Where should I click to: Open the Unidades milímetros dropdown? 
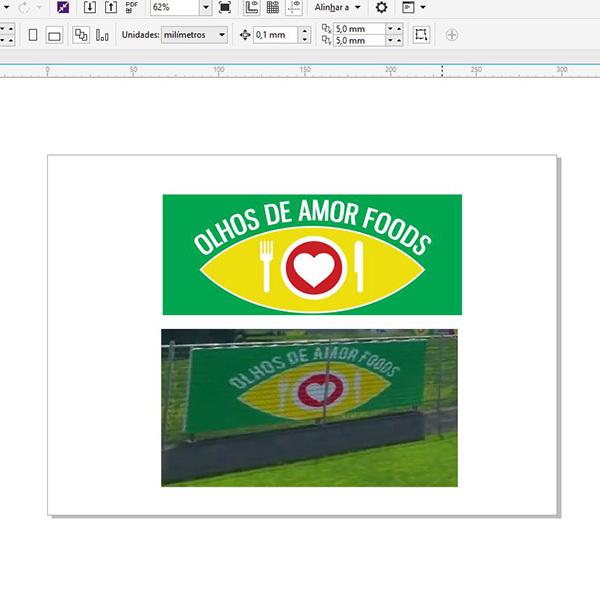click(194, 35)
